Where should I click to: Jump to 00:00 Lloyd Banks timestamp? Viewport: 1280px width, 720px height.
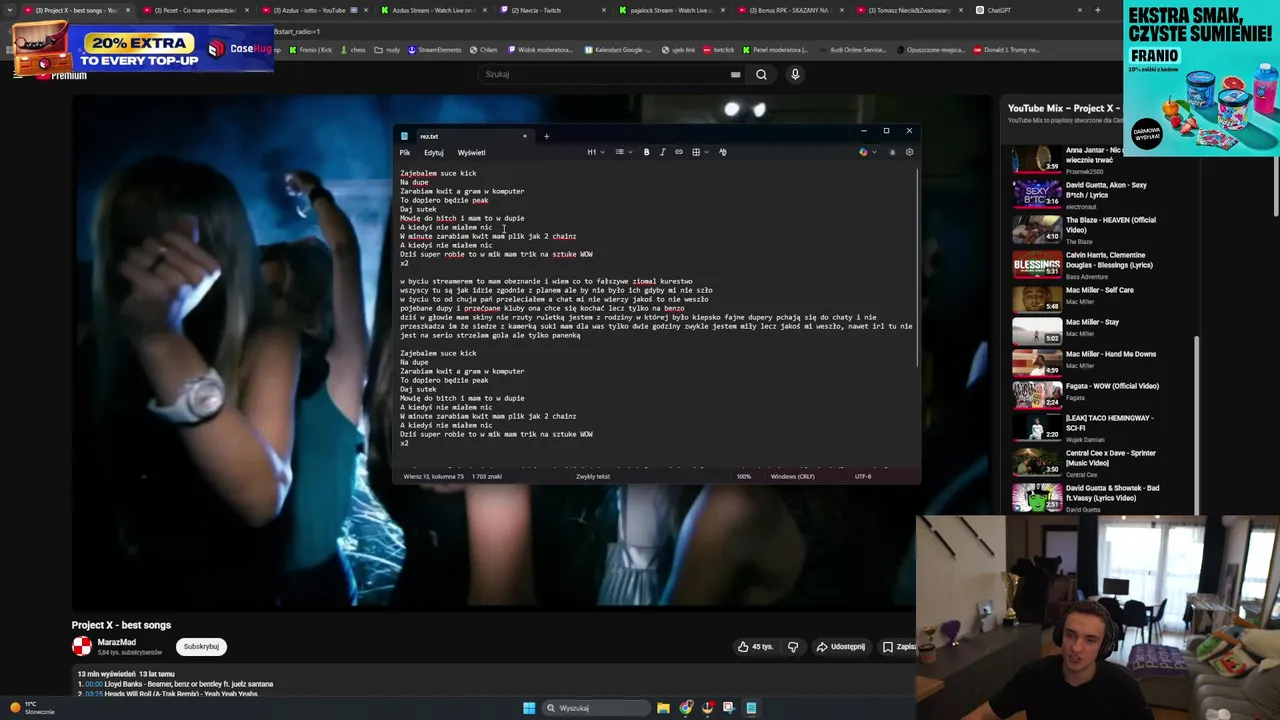(94, 684)
